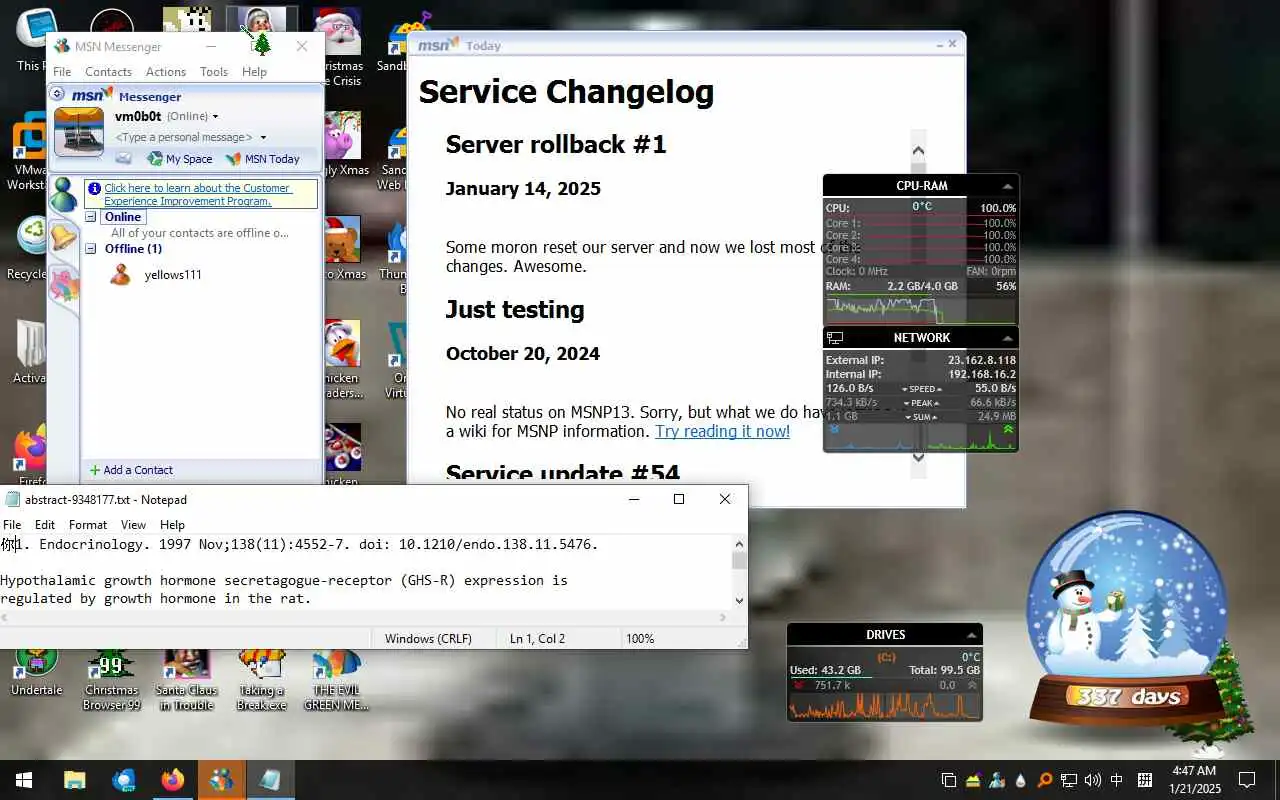The width and height of the screenshot is (1280, 800).
Task: Open the Contacts menu in MSN Messenger
Action: pos(108,72)
